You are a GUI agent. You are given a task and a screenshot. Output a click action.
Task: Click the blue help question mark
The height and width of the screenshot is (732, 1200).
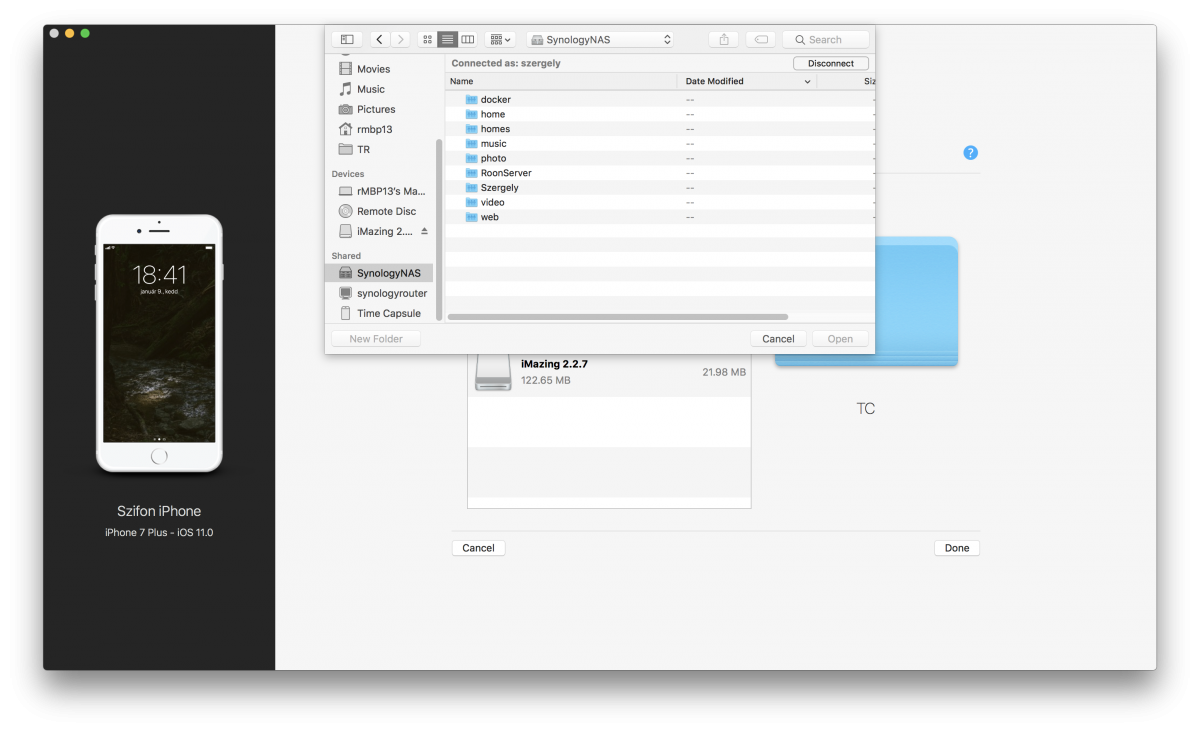(970, 153)
